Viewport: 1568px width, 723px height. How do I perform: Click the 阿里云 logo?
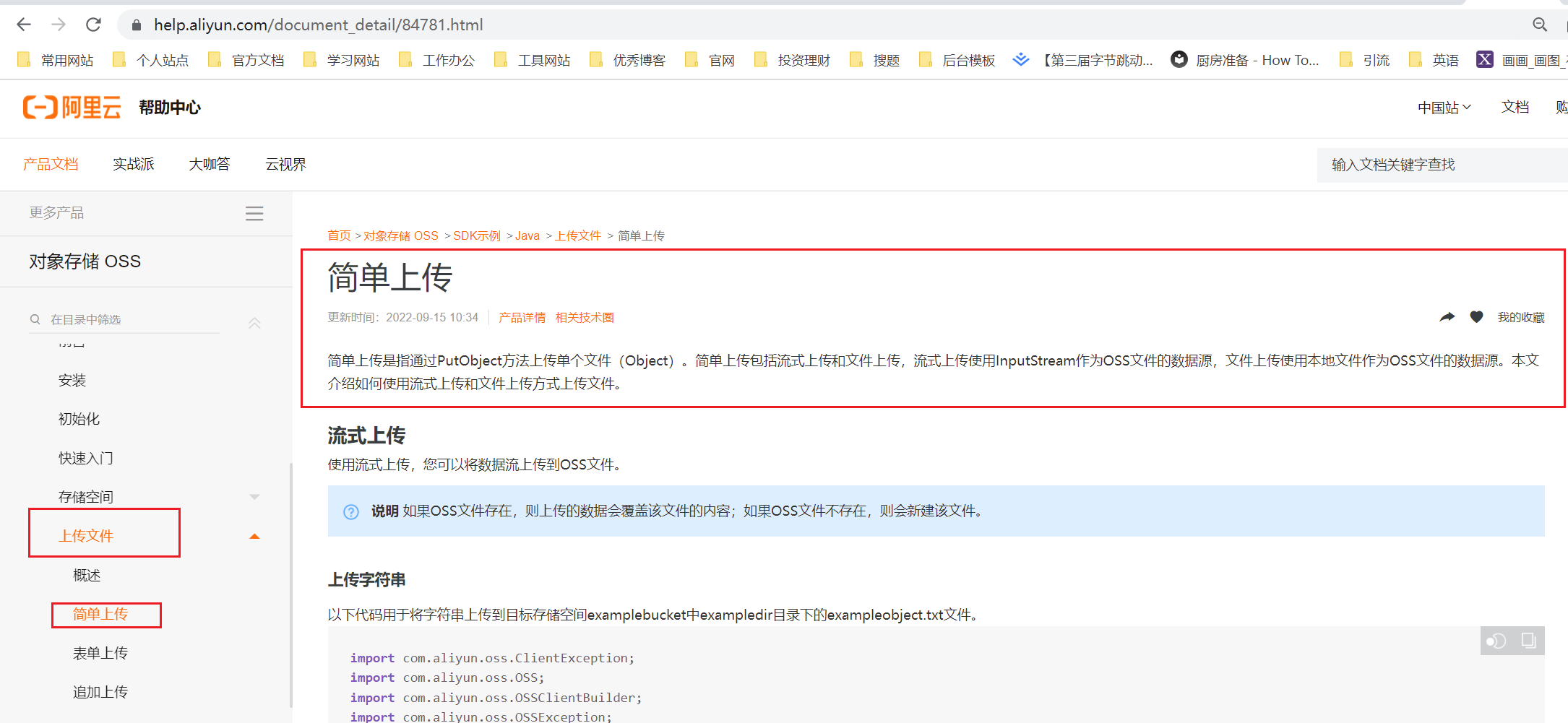click(72, 108)
